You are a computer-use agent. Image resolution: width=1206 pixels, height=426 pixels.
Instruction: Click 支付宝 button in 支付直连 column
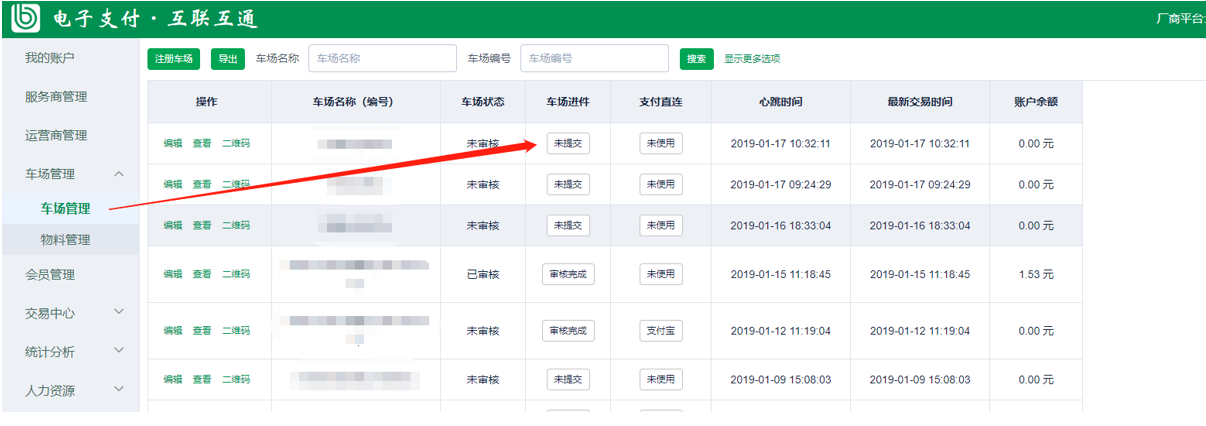click(661, 331)
